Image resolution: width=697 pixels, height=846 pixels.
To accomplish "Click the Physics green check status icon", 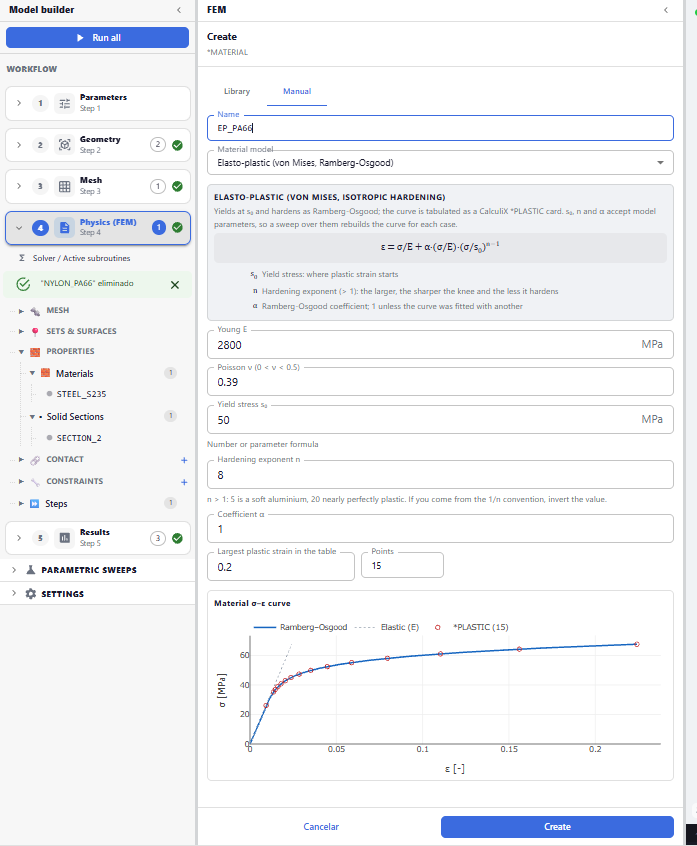I will click(177, 228).
